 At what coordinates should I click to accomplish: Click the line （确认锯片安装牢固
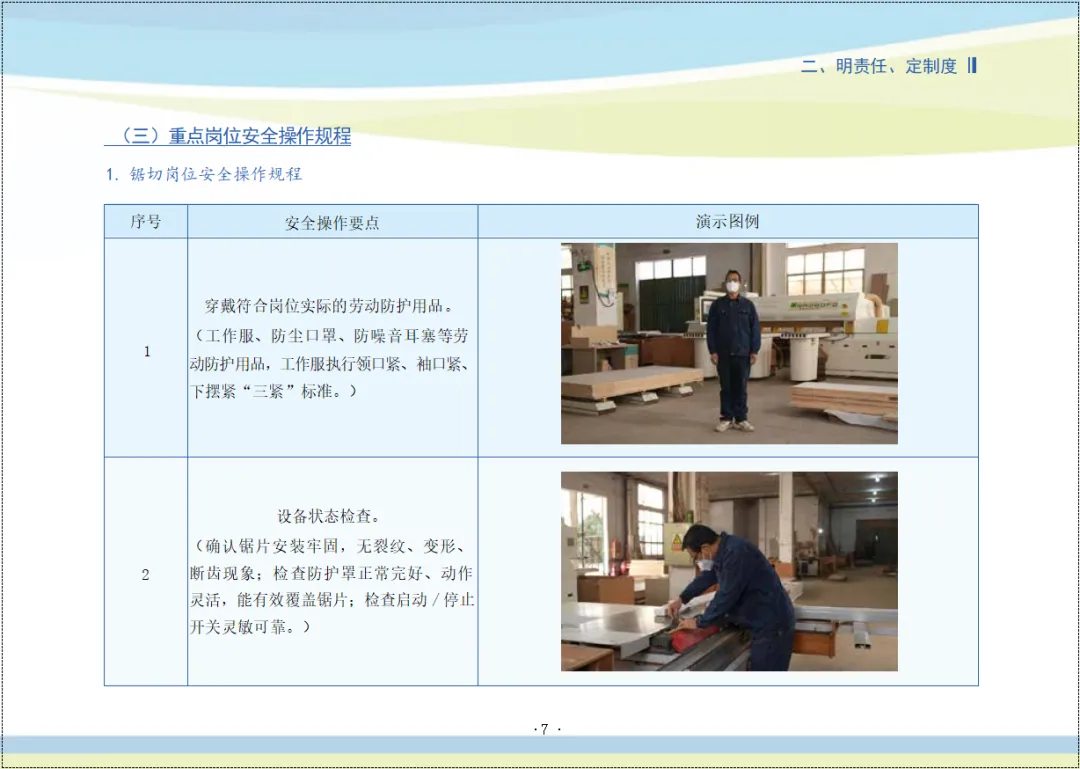(x=330, y=546)
